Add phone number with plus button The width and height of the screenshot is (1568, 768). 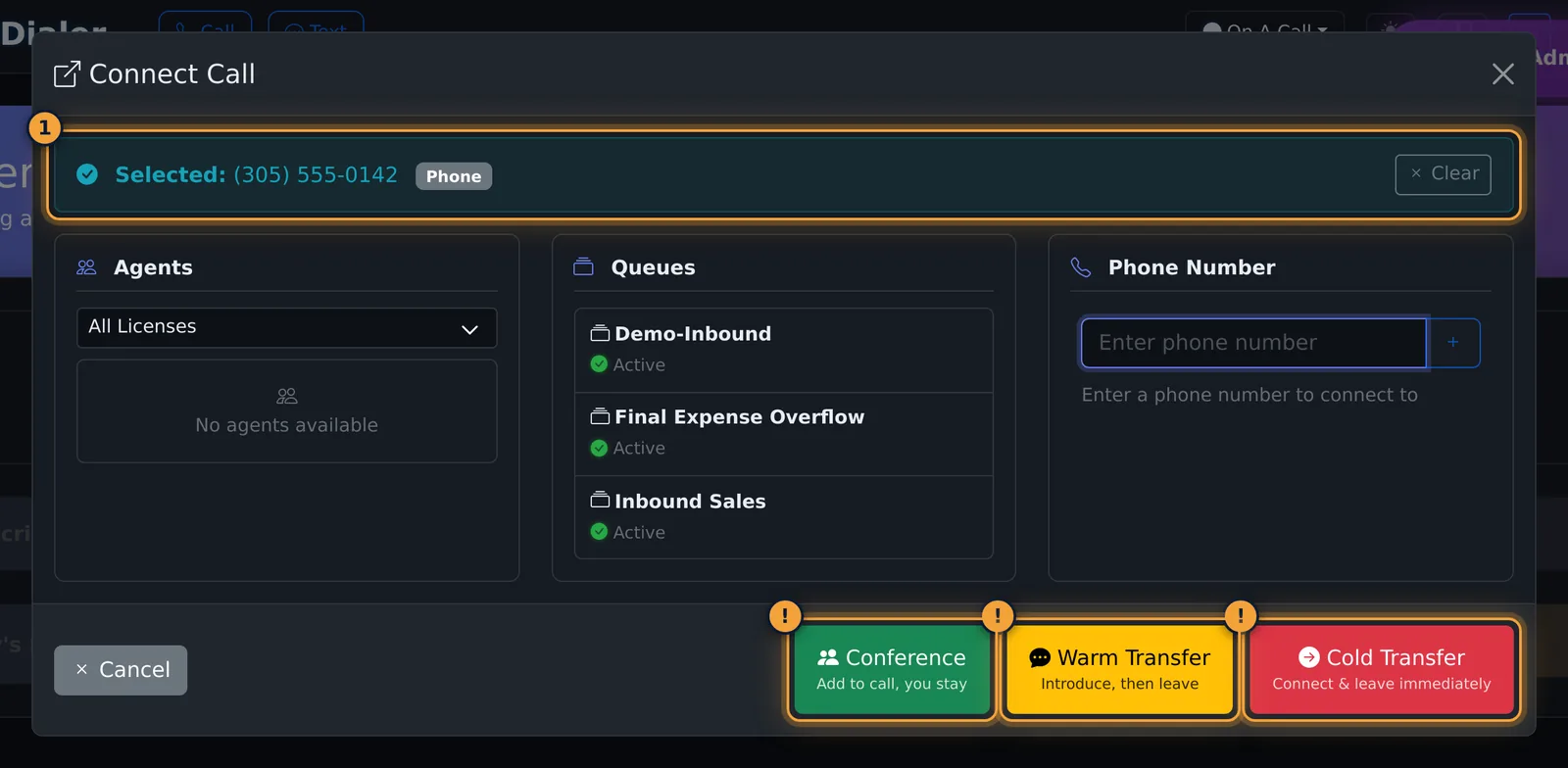(x=1453, y=342)
